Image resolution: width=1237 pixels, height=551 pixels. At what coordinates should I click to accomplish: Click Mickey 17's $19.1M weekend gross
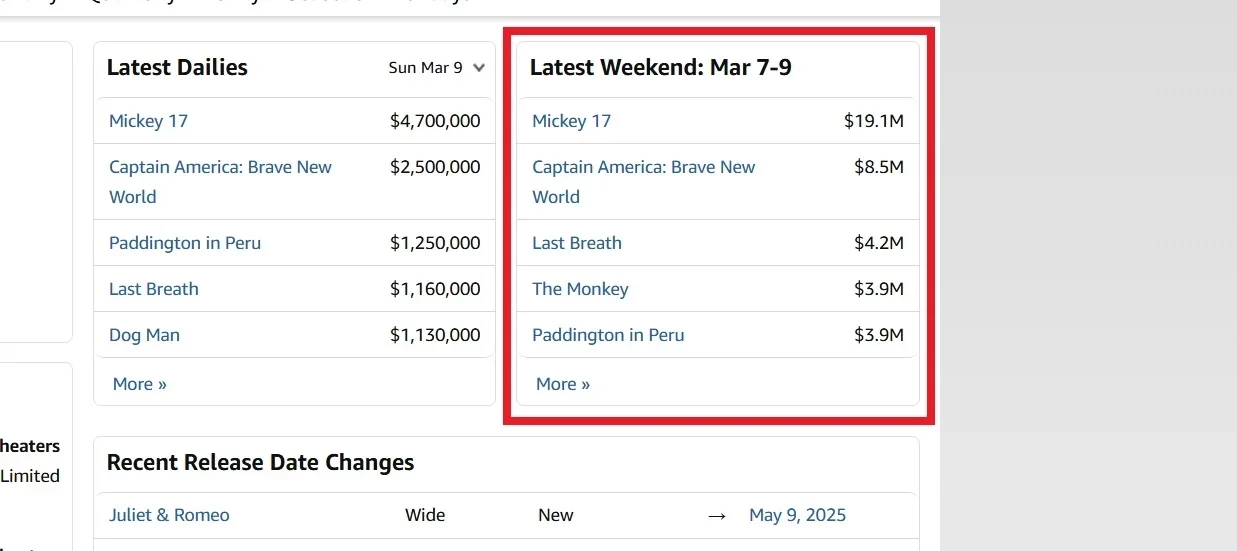pos(874,121)
